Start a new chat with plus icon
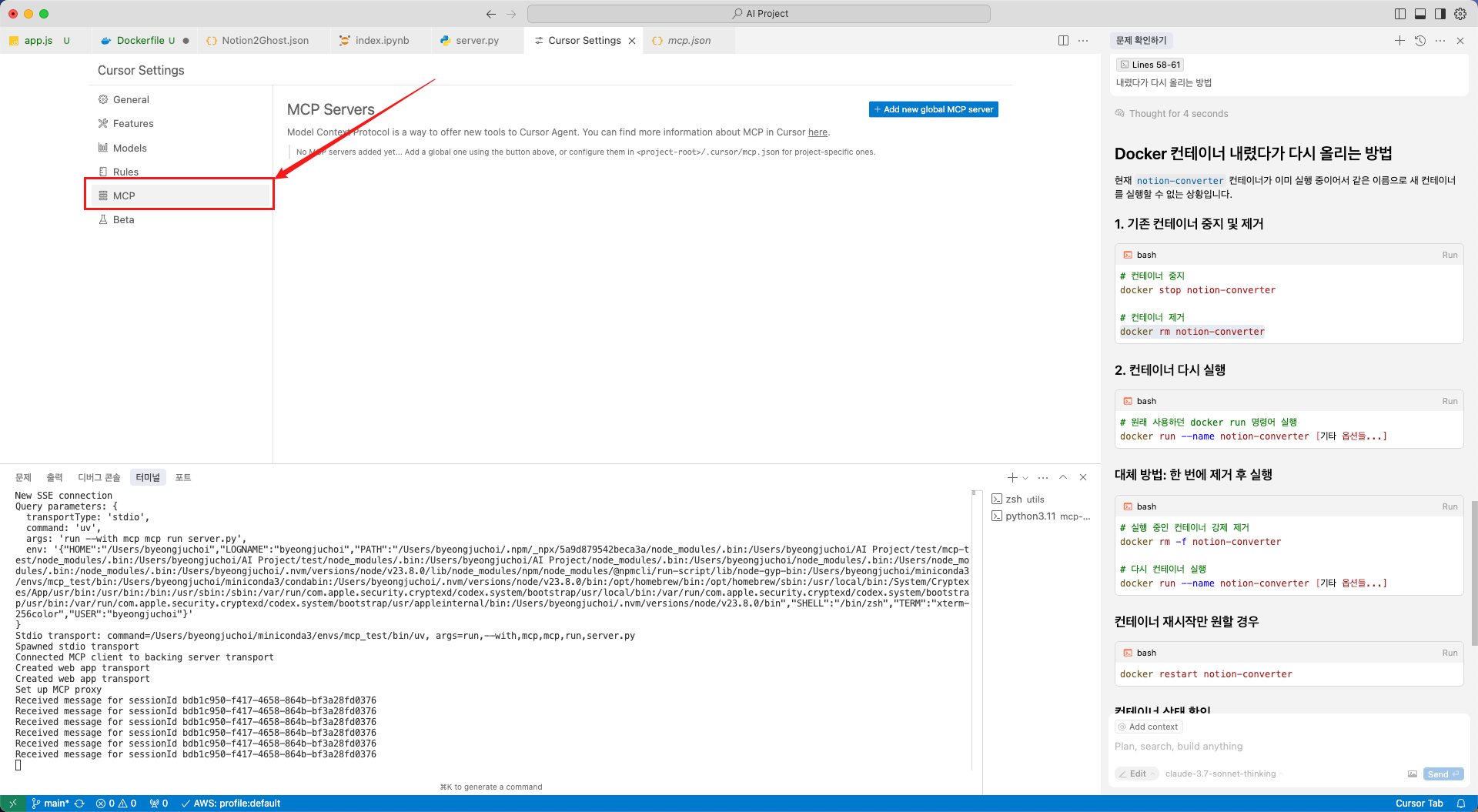The height and width of the screenshot is (812, 1478). [1399, 41]
